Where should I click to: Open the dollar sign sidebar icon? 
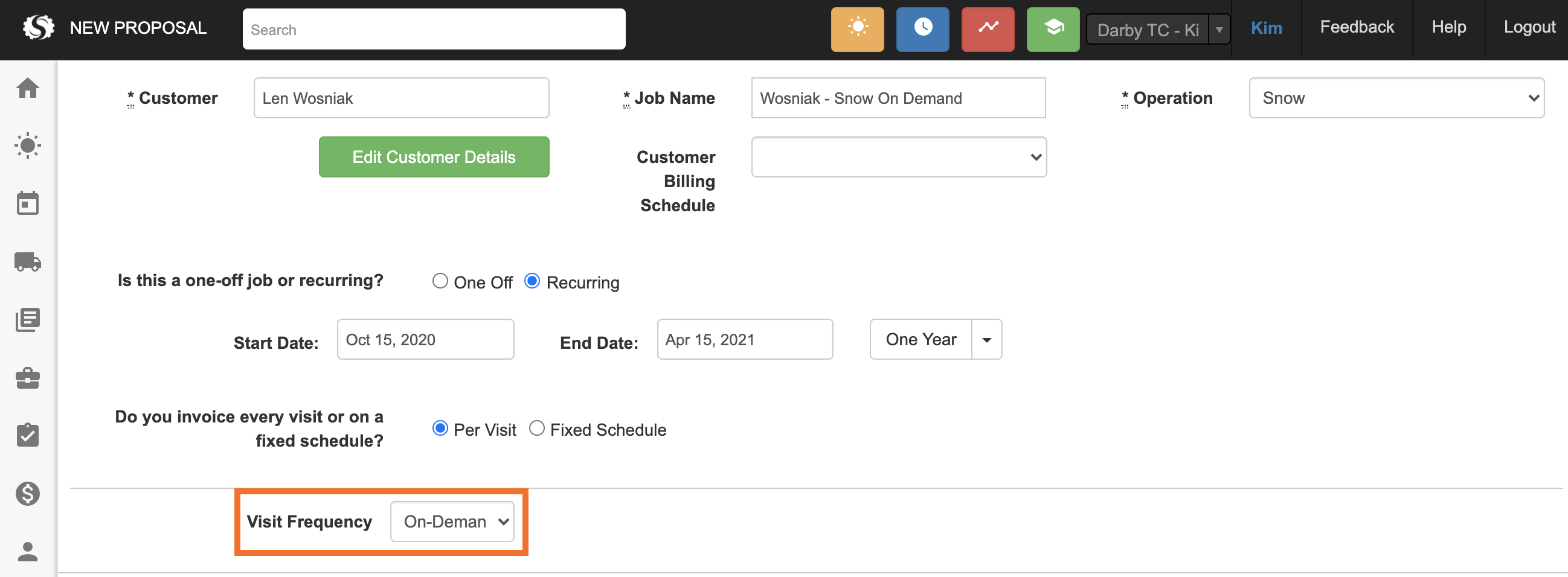click(x=28, y=493)
